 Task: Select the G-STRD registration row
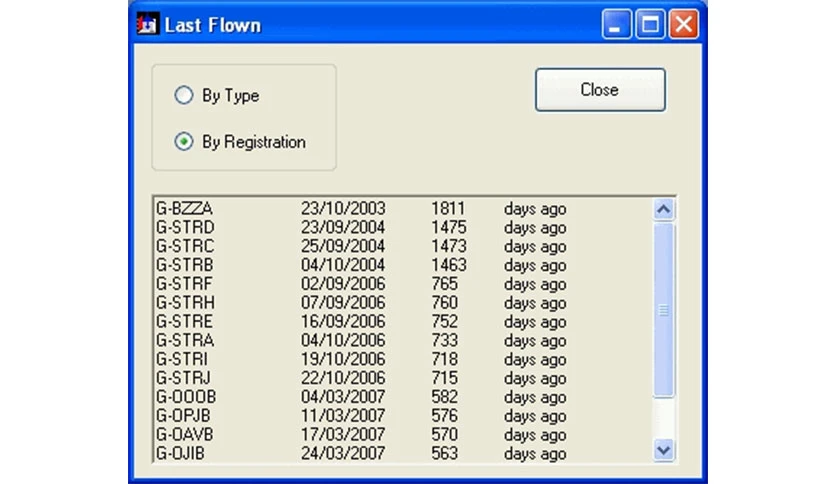402,227
